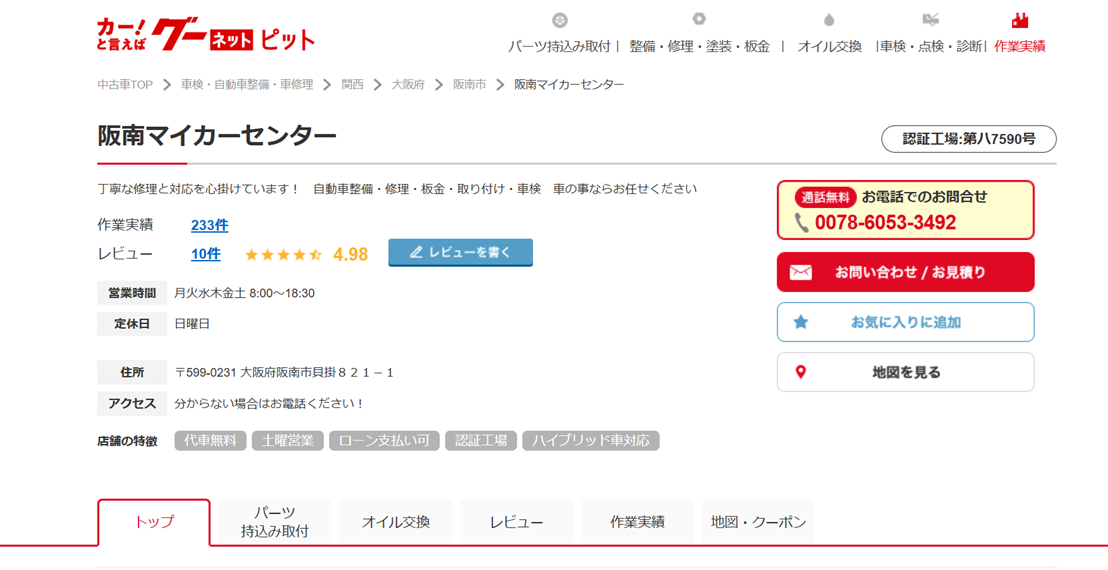Open the お問い合わせ / お見積り inquiry button
This screenshot has width=1108, height=570.
coord(905,272)
